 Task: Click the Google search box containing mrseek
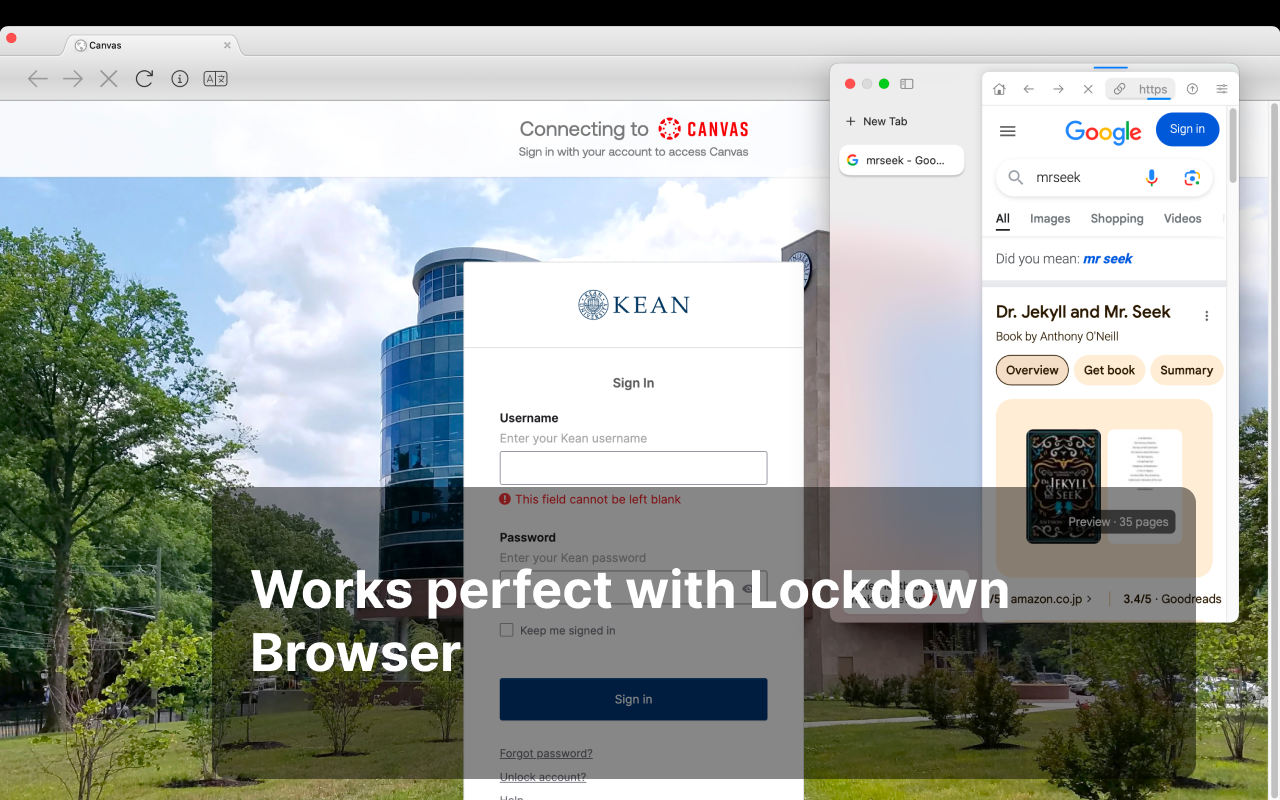(x=1104, y=177)
